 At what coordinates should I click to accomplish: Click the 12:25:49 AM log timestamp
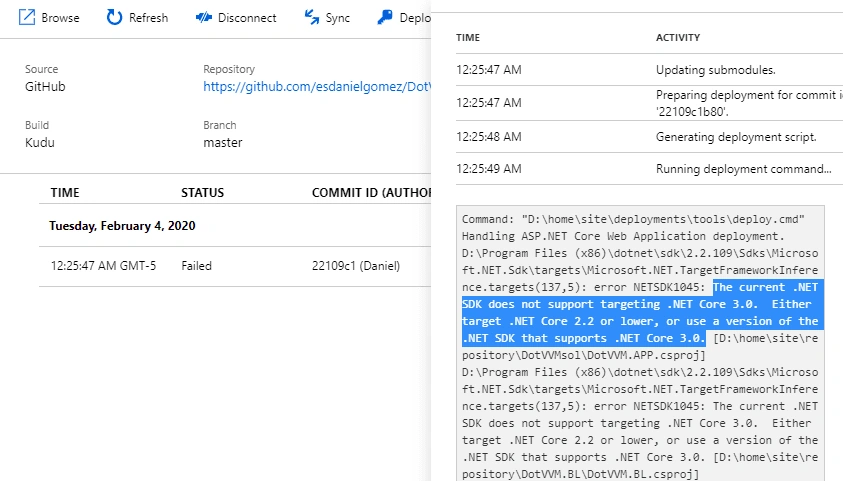[489, 169]
